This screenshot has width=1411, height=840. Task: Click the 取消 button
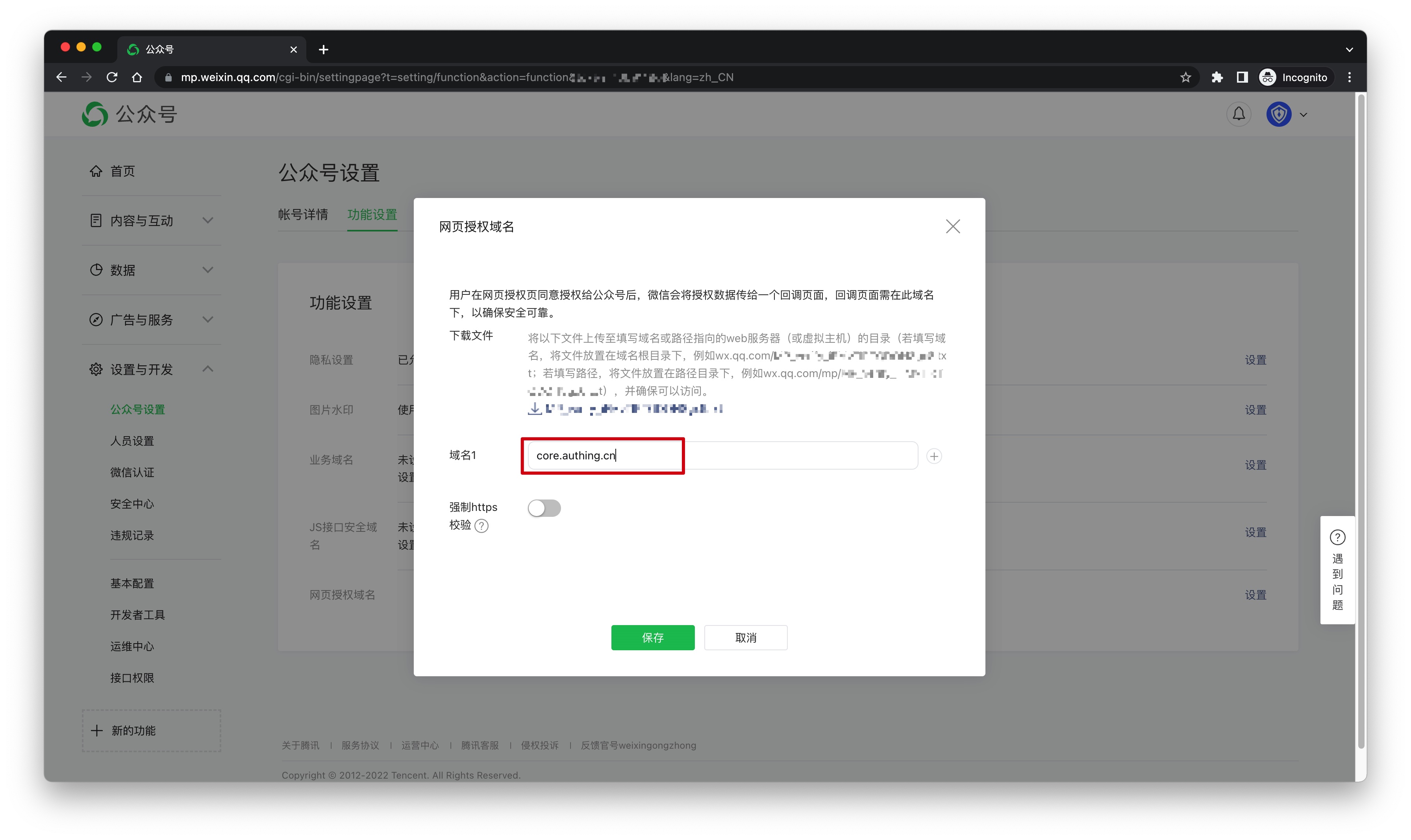745,637
